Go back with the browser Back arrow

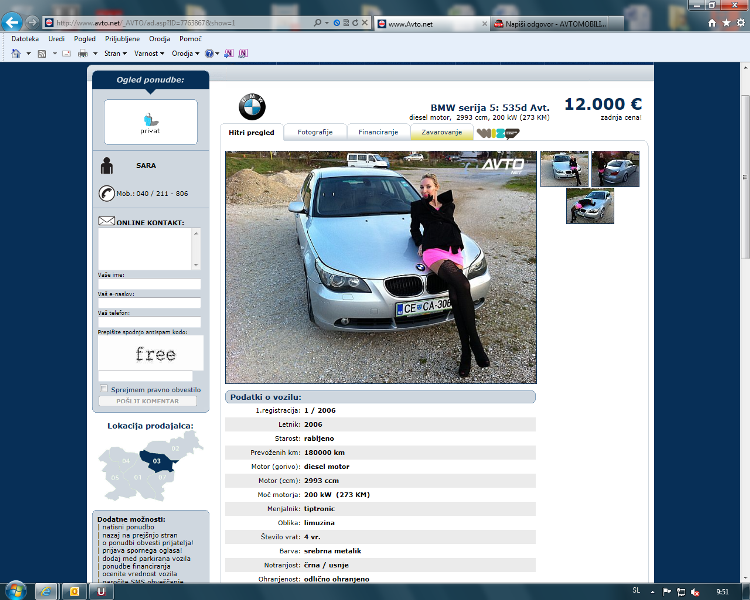[x=11, y=22]
